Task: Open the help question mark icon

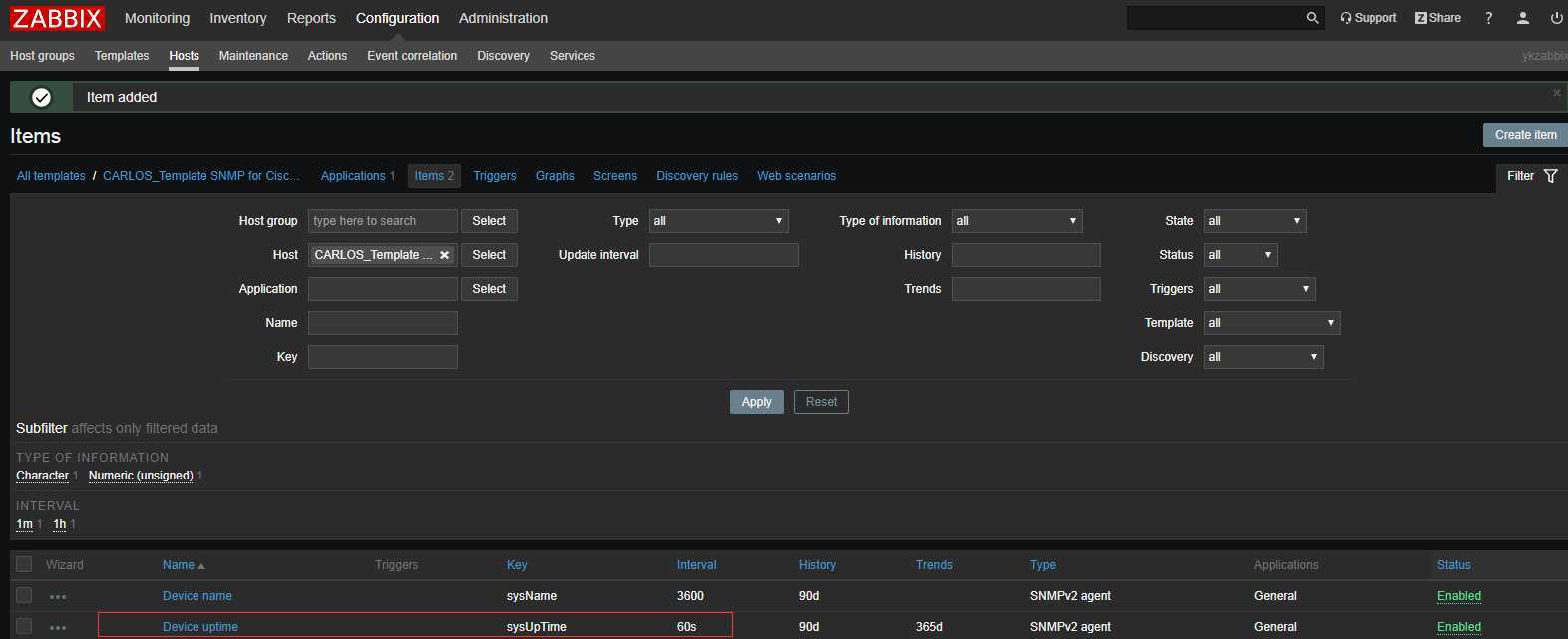Action: tap(1488, 18)
